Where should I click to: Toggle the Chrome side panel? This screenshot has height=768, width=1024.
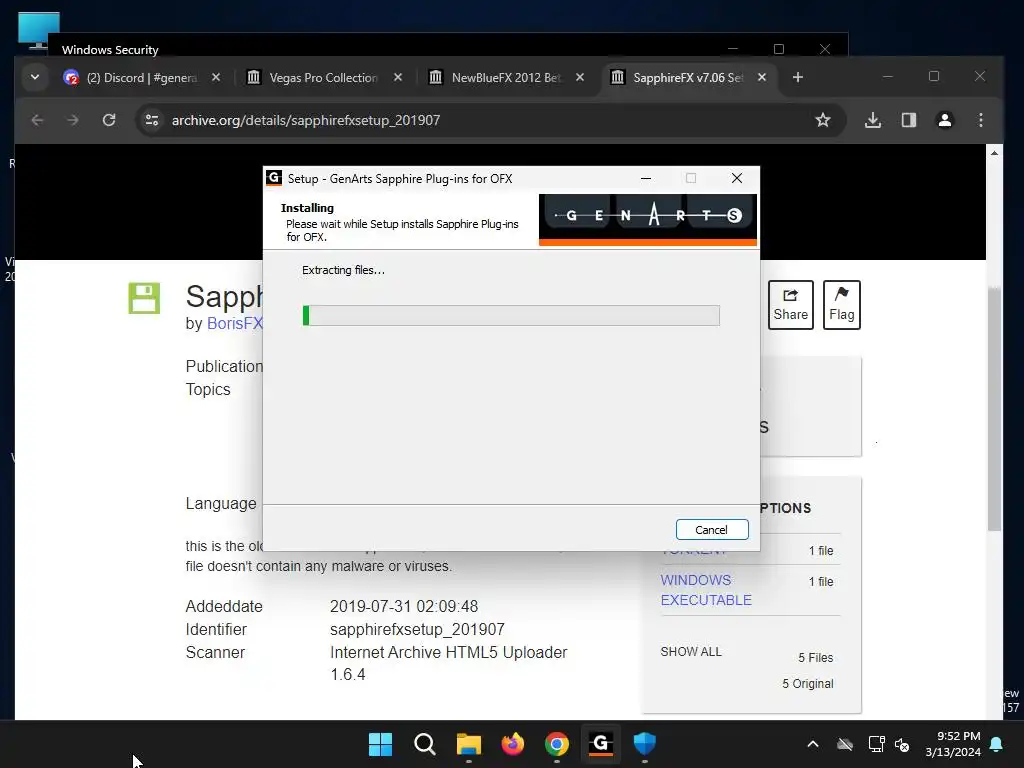[x=908, y=120]
